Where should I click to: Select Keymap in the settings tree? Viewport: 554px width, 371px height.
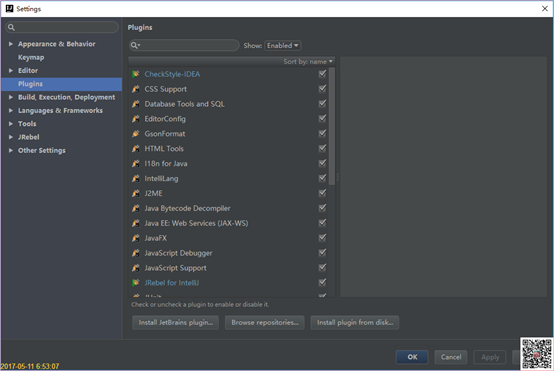click(x=31, y=57)
